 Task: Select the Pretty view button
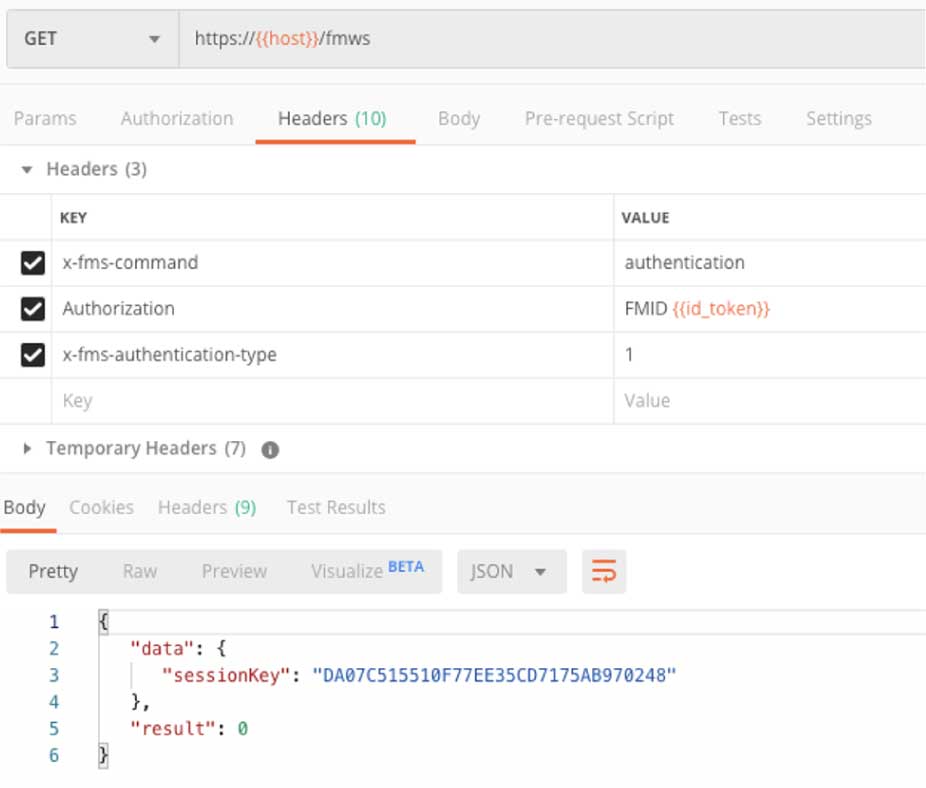(53, 571)
